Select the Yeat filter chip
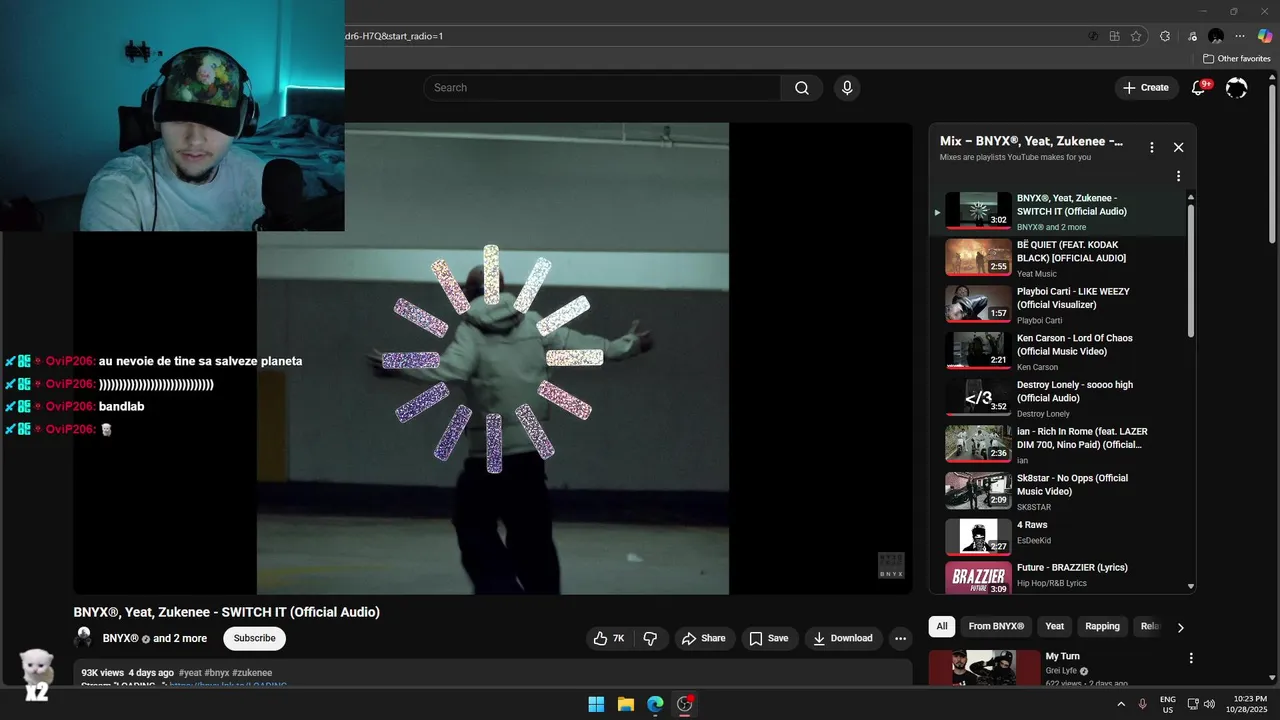1280x720 pixels. pos(1055,627)
